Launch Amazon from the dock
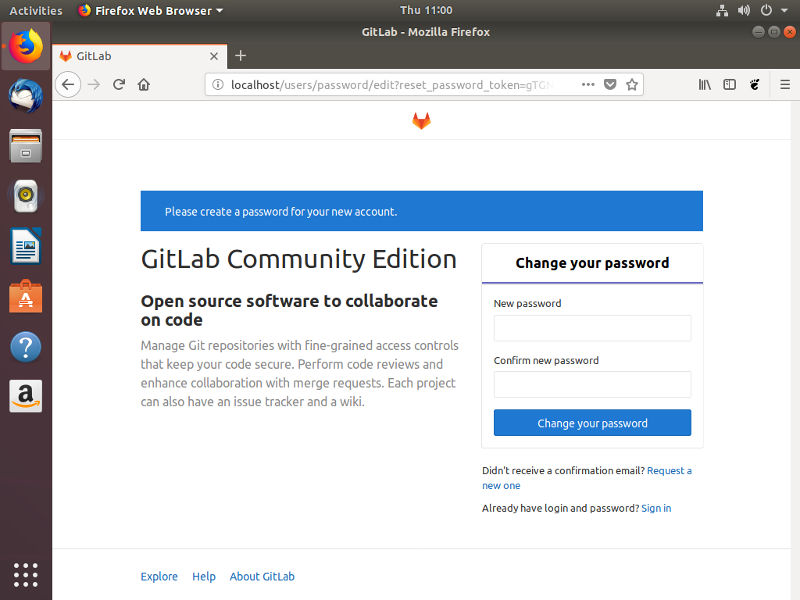800x600 pixels. [25, 395]
